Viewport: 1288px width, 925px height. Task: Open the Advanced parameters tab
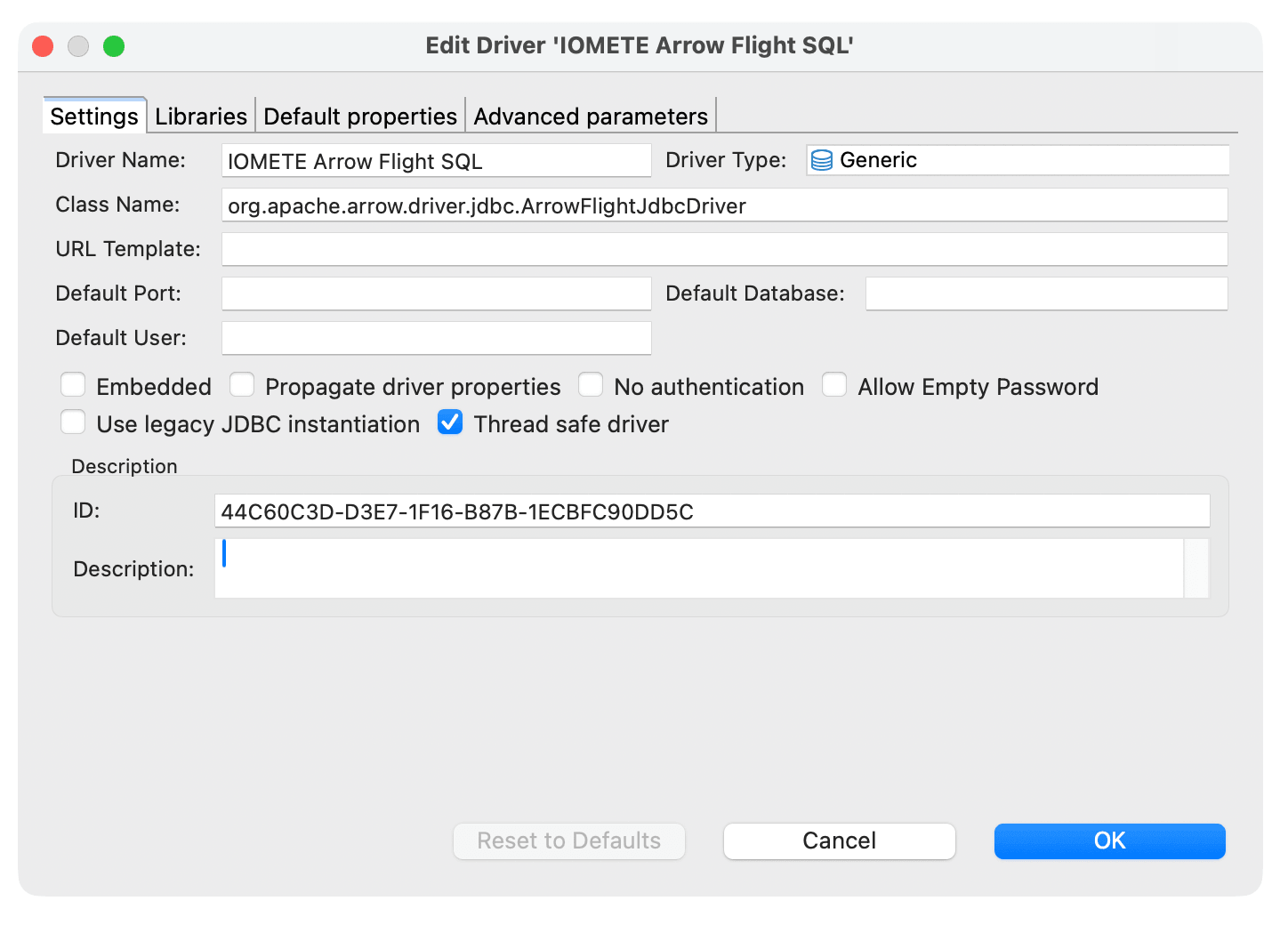tap(591, 117)
